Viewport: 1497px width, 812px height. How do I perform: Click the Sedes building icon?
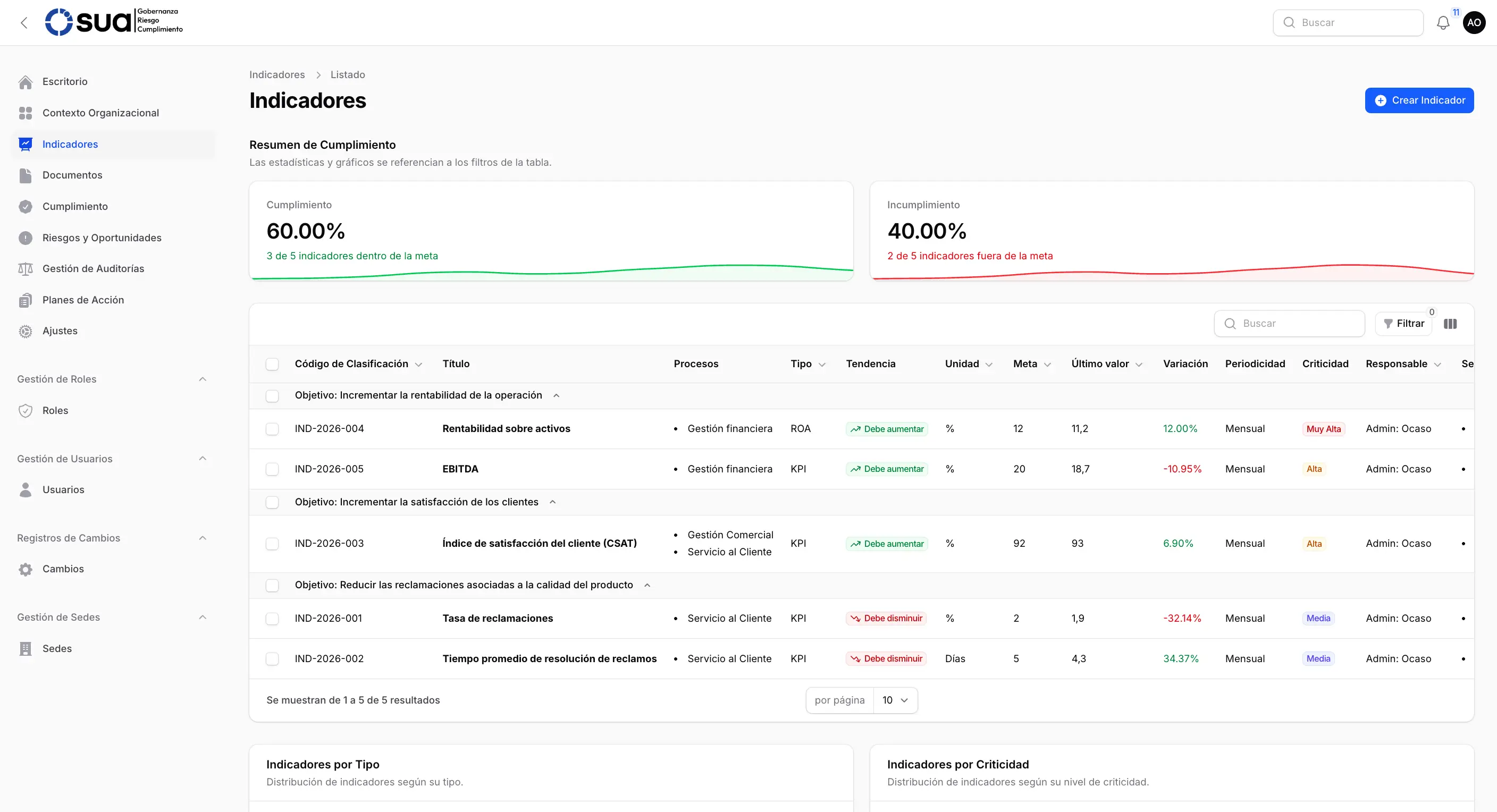coord(26,649)
